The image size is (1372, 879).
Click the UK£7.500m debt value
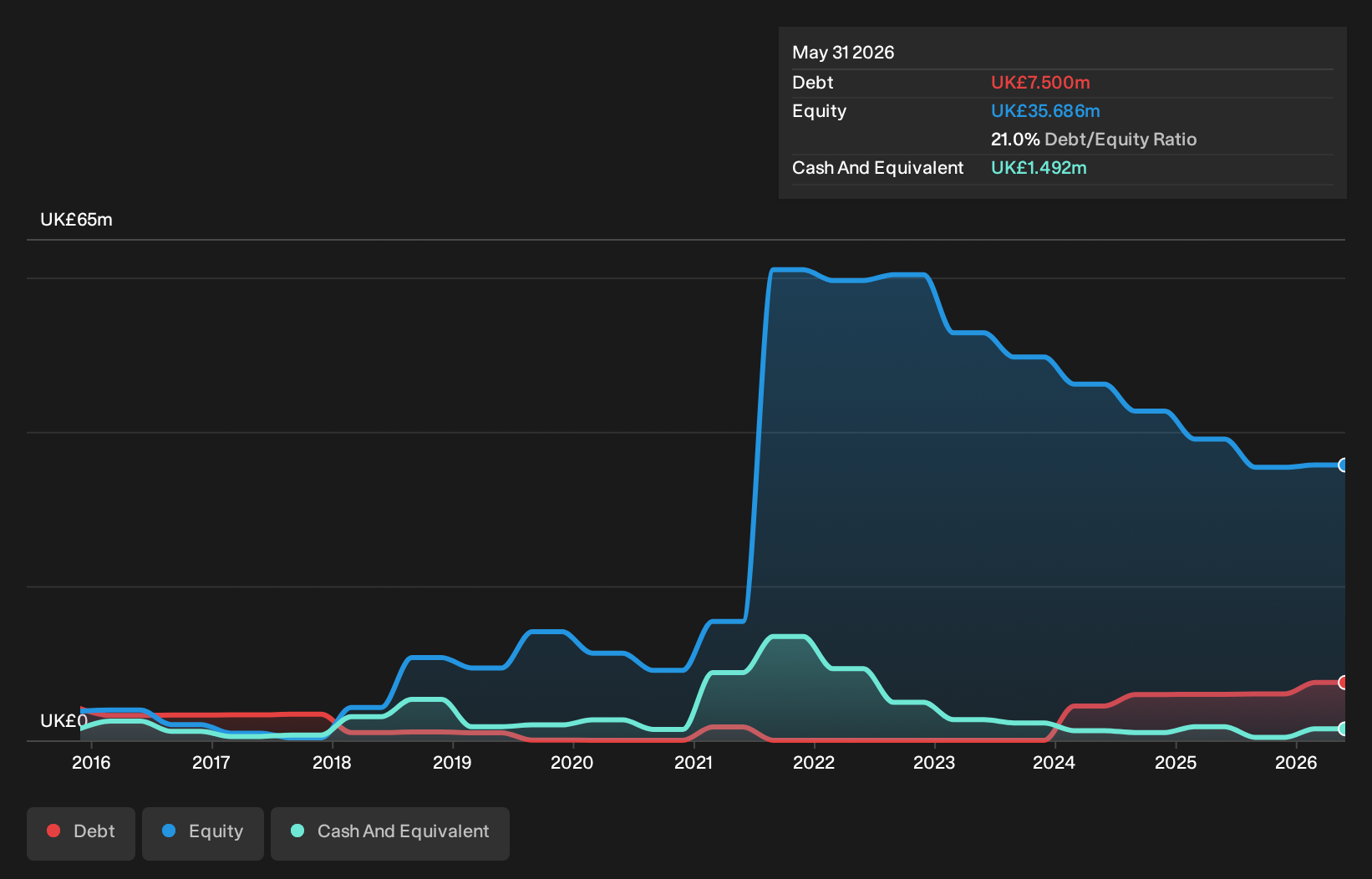(1040, 83)
